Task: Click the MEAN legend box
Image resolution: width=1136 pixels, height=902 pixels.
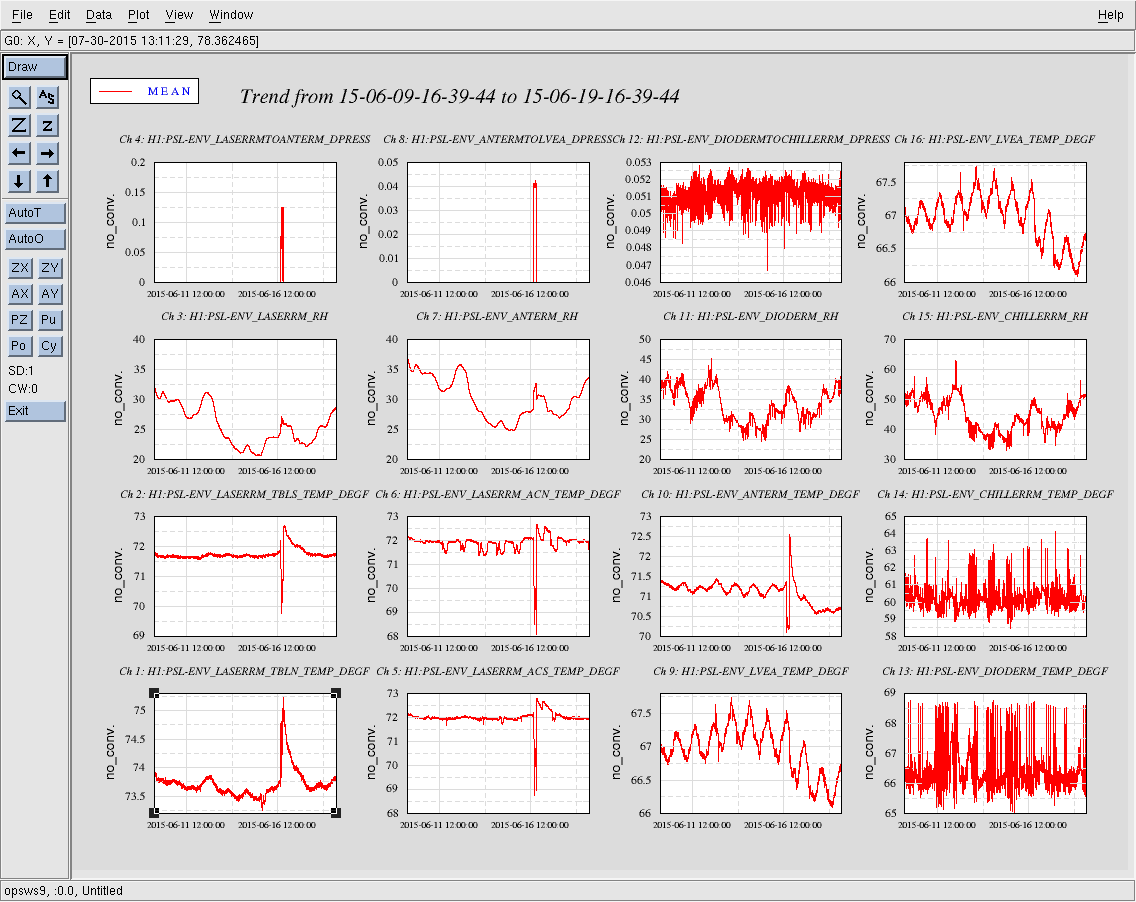Action: [144, 91]
